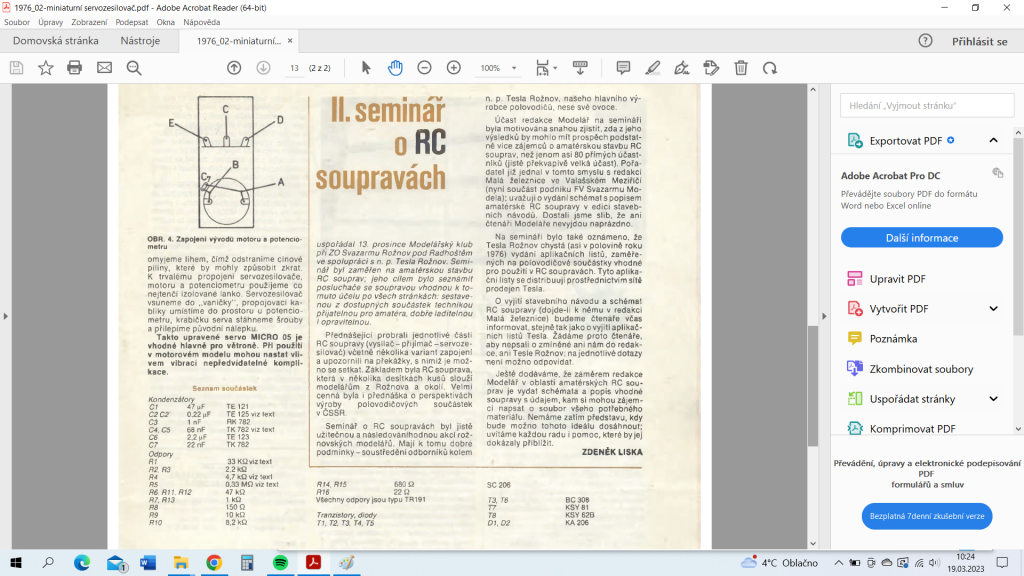Go to previous page with up arrow
This screenshot has height=576, width=1024.
coord(234,68)
